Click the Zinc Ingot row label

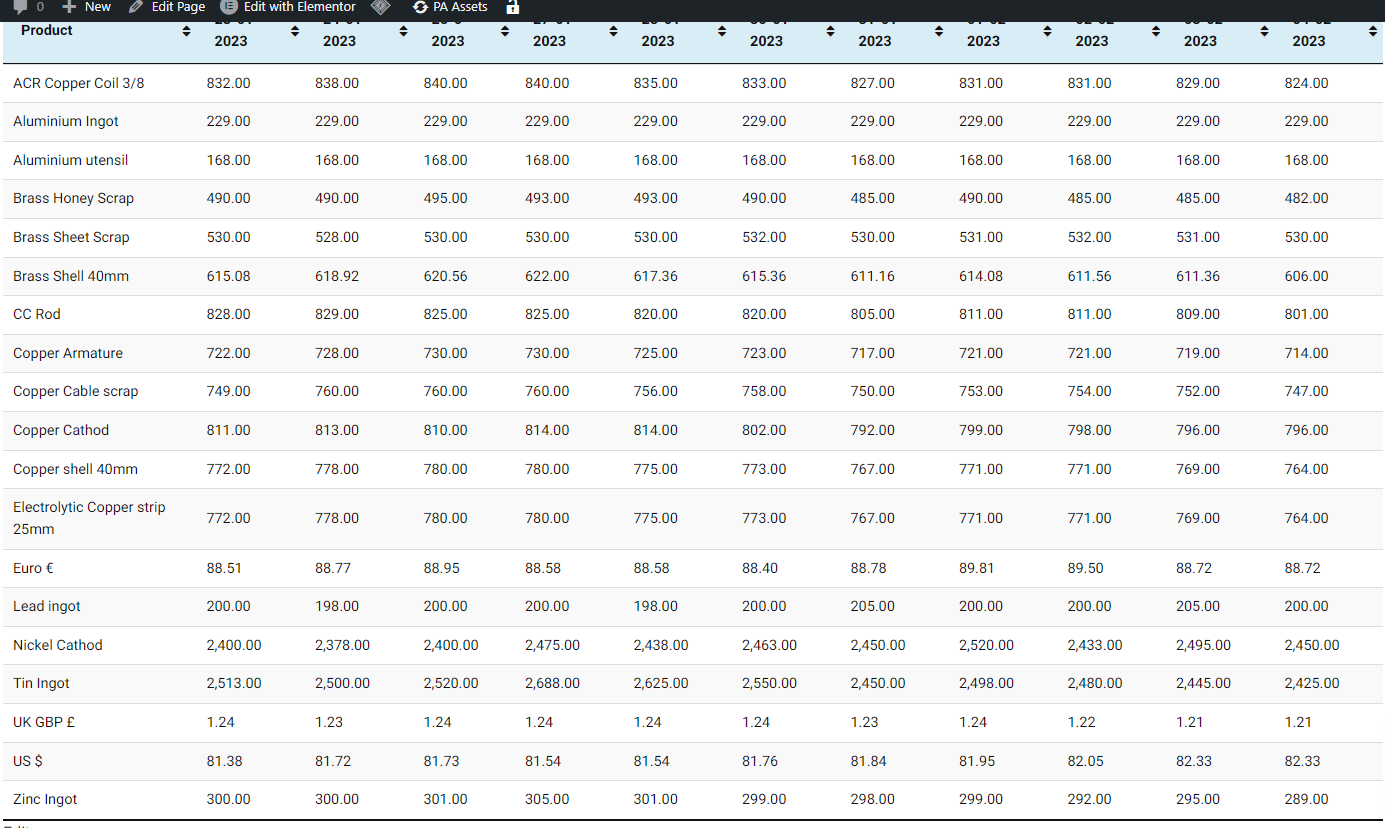coord(45,799)
